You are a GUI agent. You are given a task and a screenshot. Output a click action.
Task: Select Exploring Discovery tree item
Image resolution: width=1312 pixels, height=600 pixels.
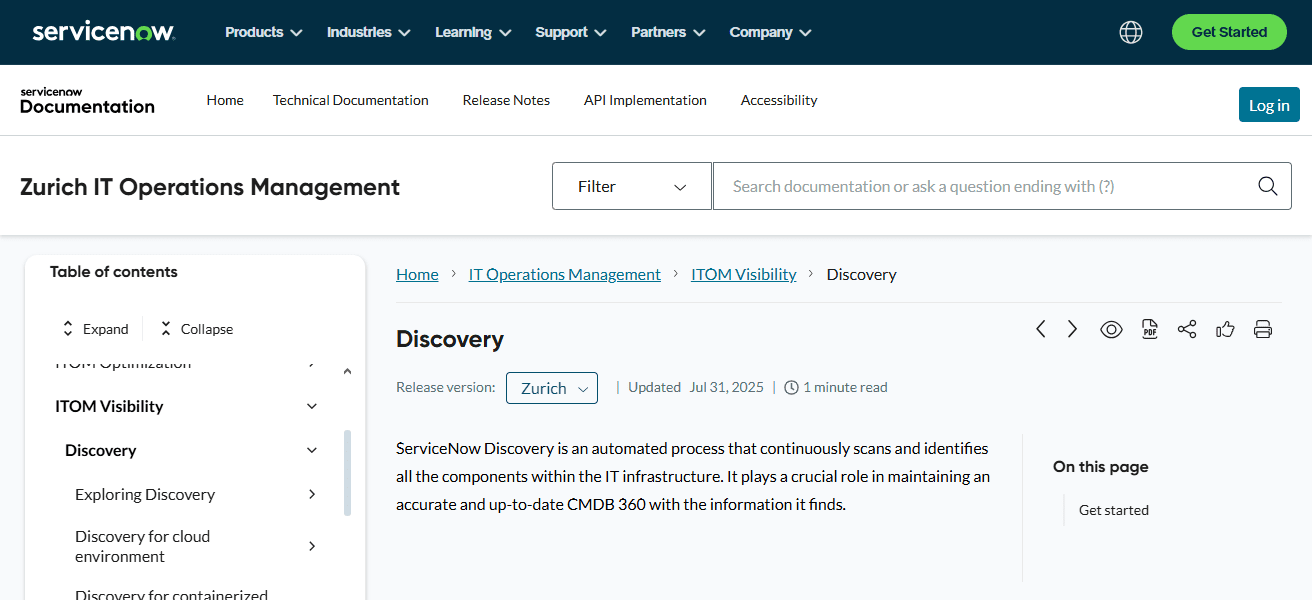pos(145,494)
